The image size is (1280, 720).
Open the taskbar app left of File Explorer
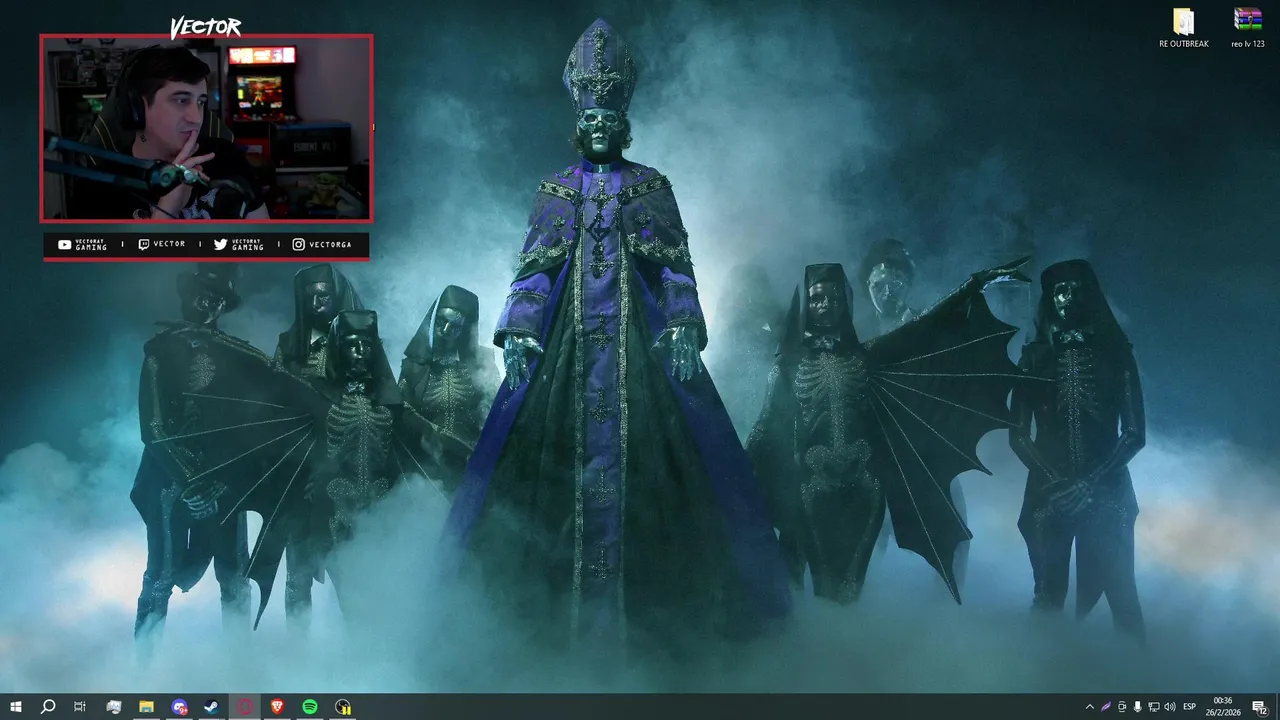113,707
